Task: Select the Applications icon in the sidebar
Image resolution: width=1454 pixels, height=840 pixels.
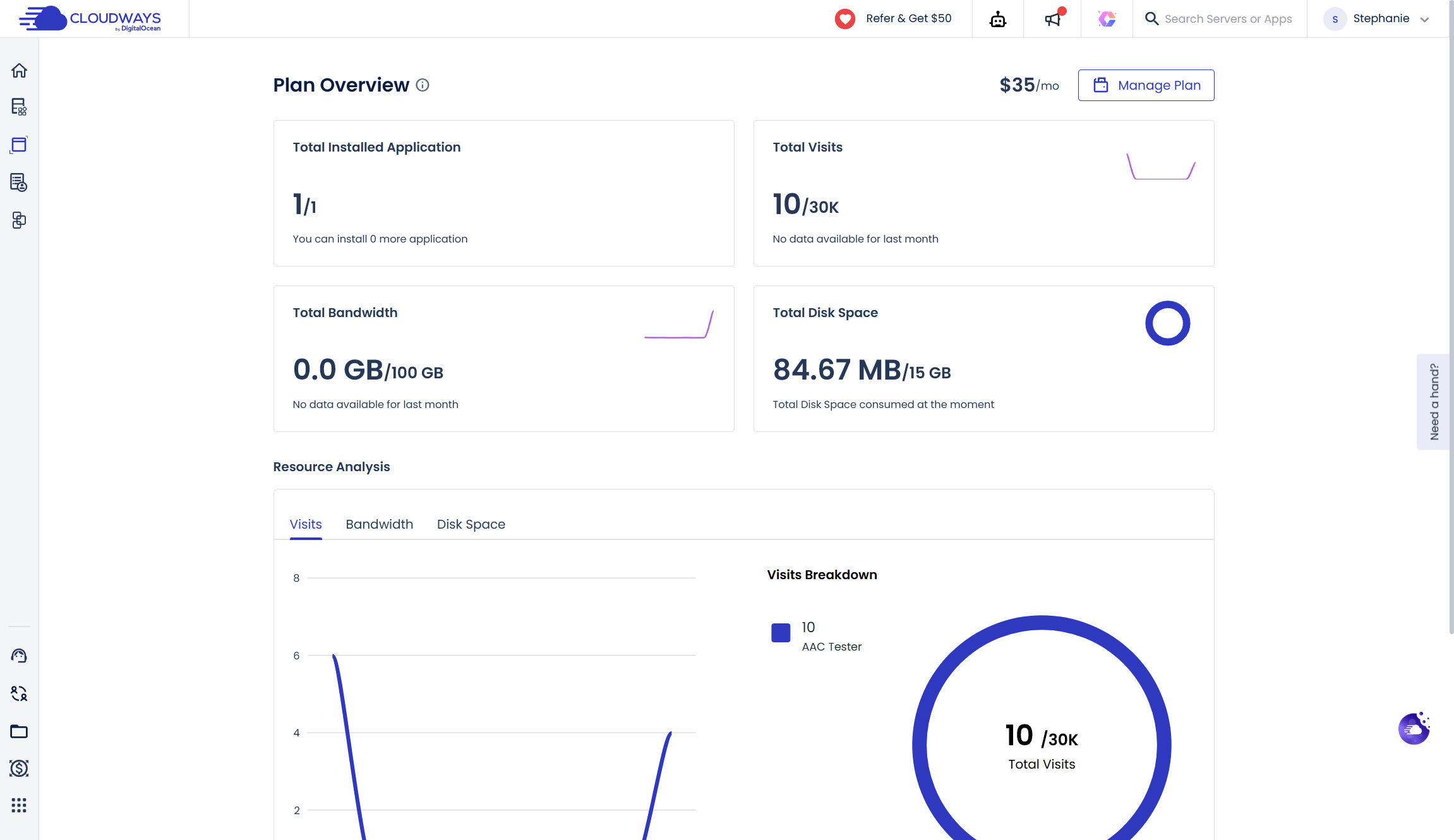Action: point(19,145)
